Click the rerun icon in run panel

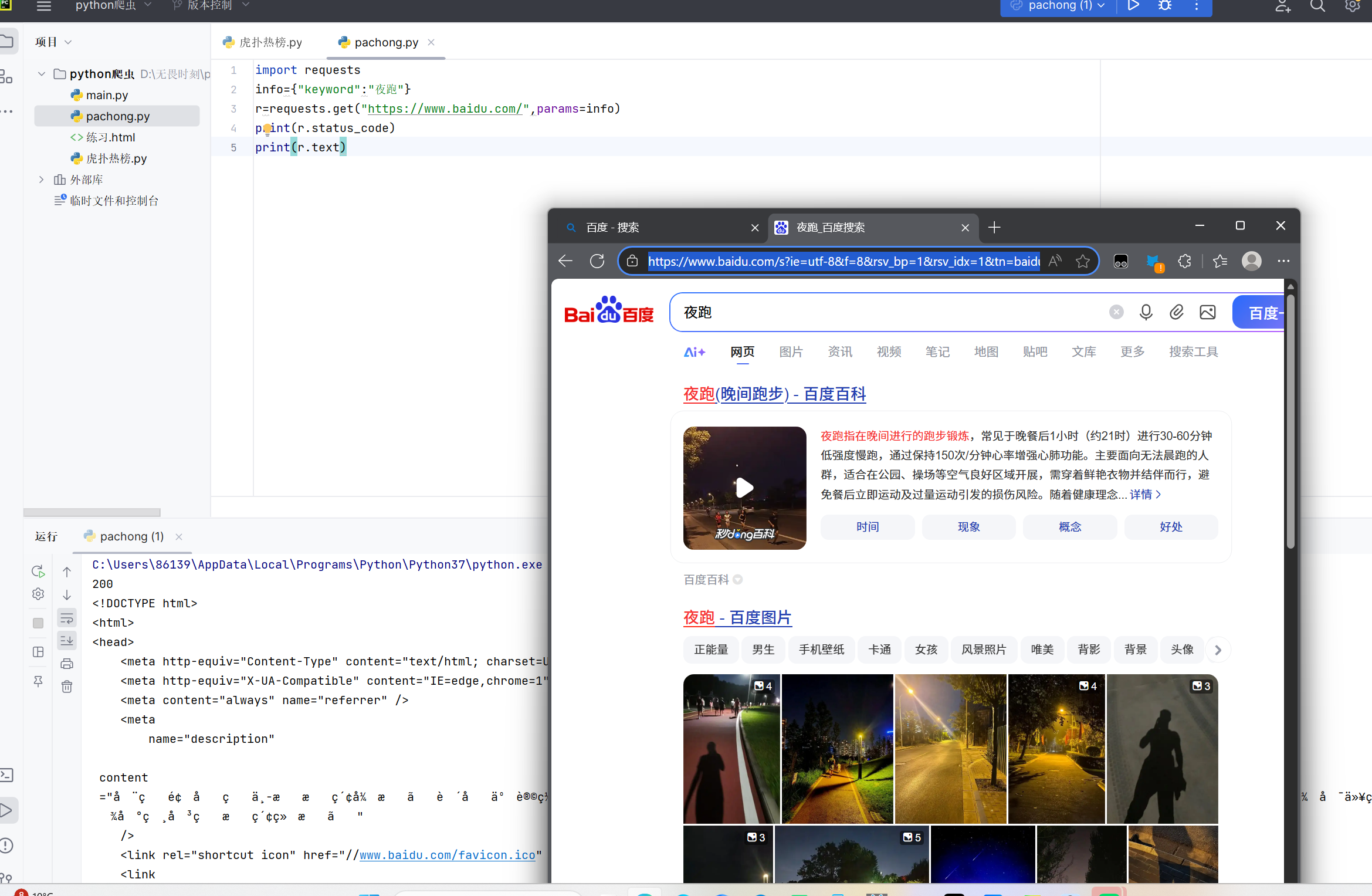click(x=38, y=572)
